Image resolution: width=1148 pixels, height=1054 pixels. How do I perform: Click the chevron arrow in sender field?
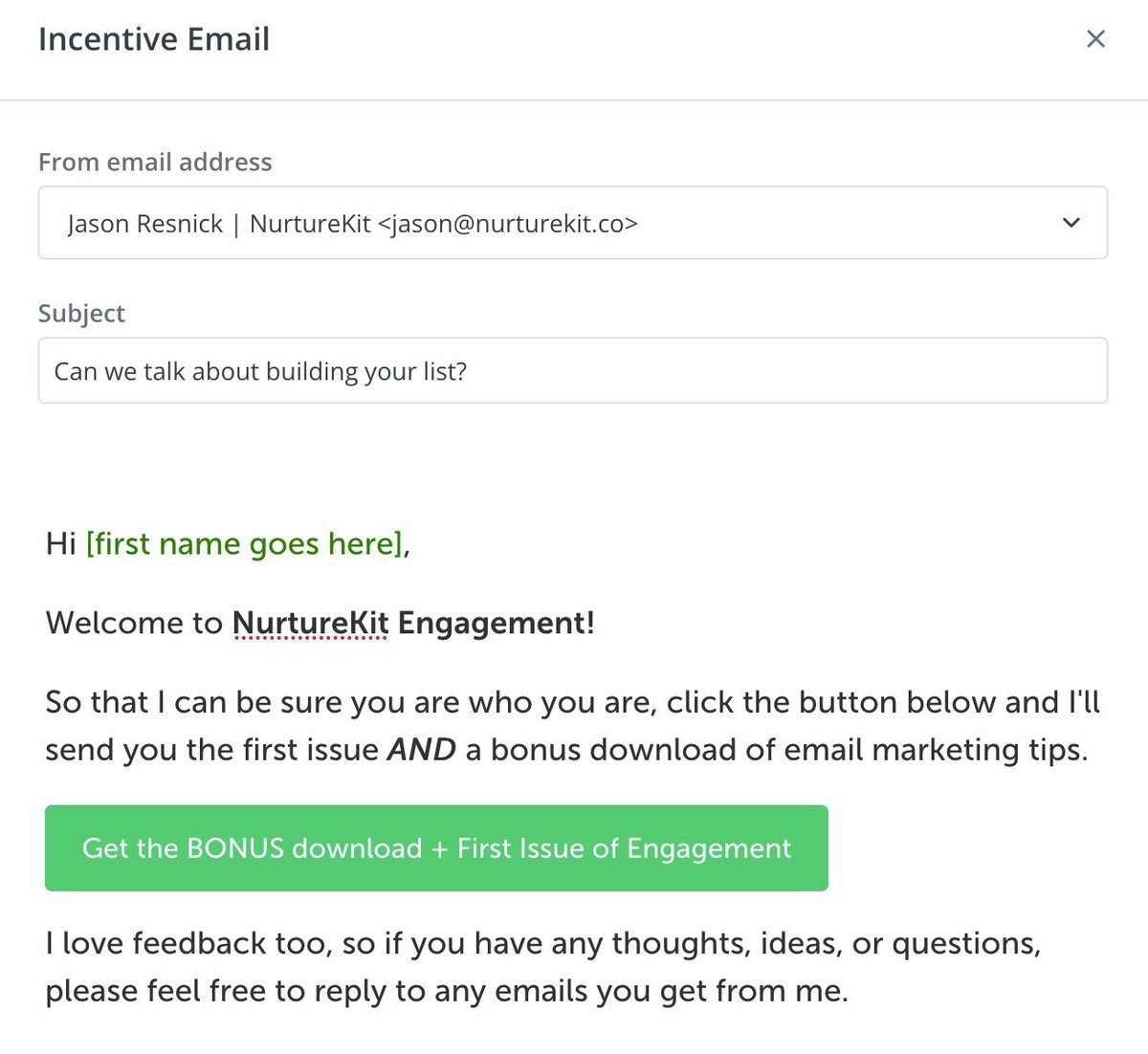pos(1071,223)
